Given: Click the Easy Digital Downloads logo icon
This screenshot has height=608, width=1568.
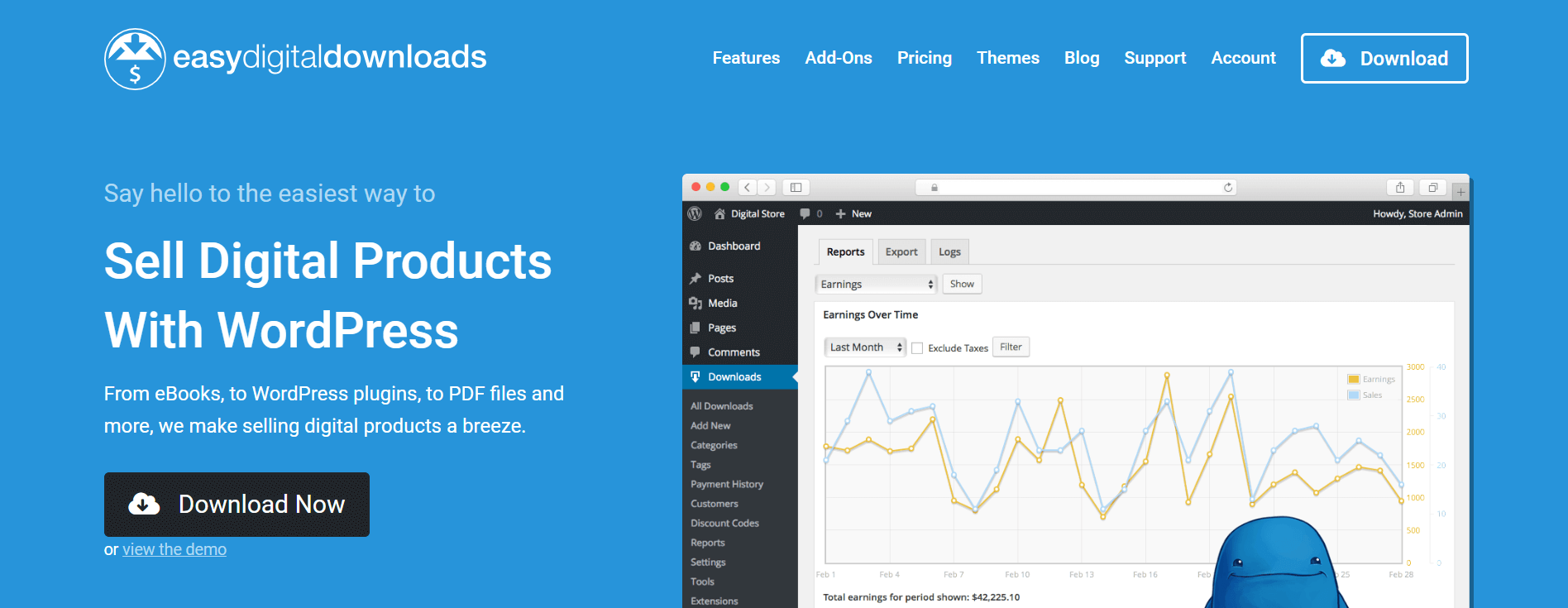Looking at the screenshot, I should [135, 59].
